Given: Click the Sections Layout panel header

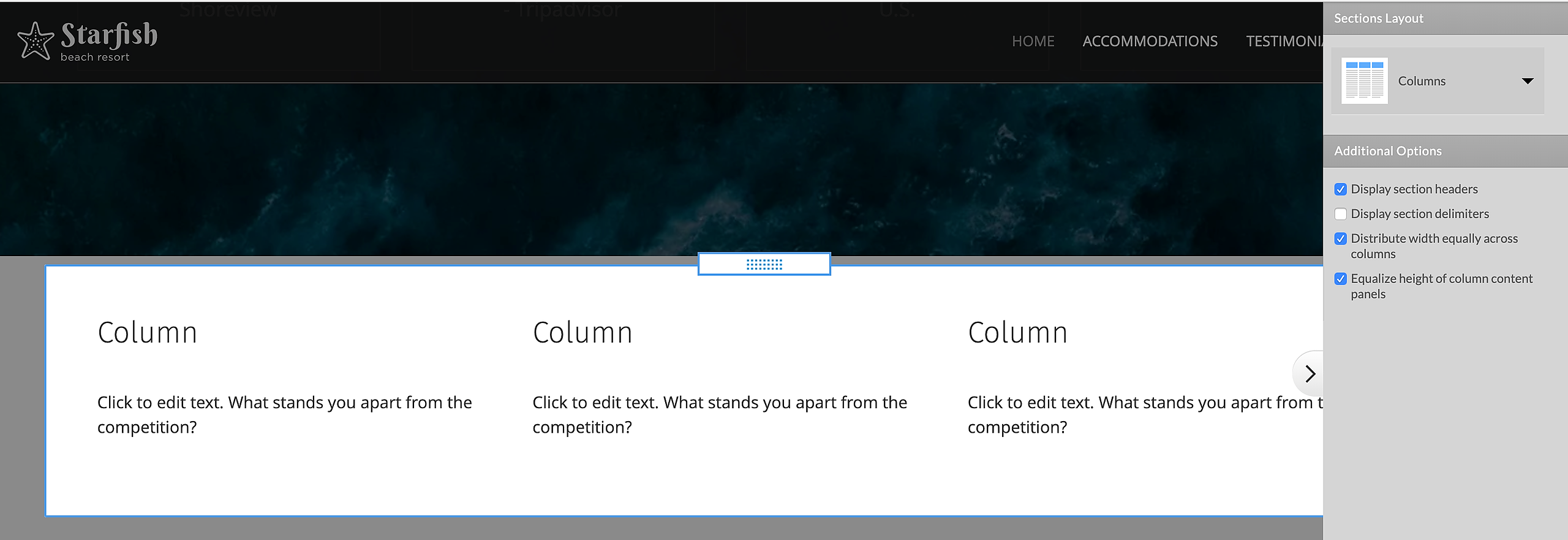Looking at the screenshot, I should click(1445, 18).
